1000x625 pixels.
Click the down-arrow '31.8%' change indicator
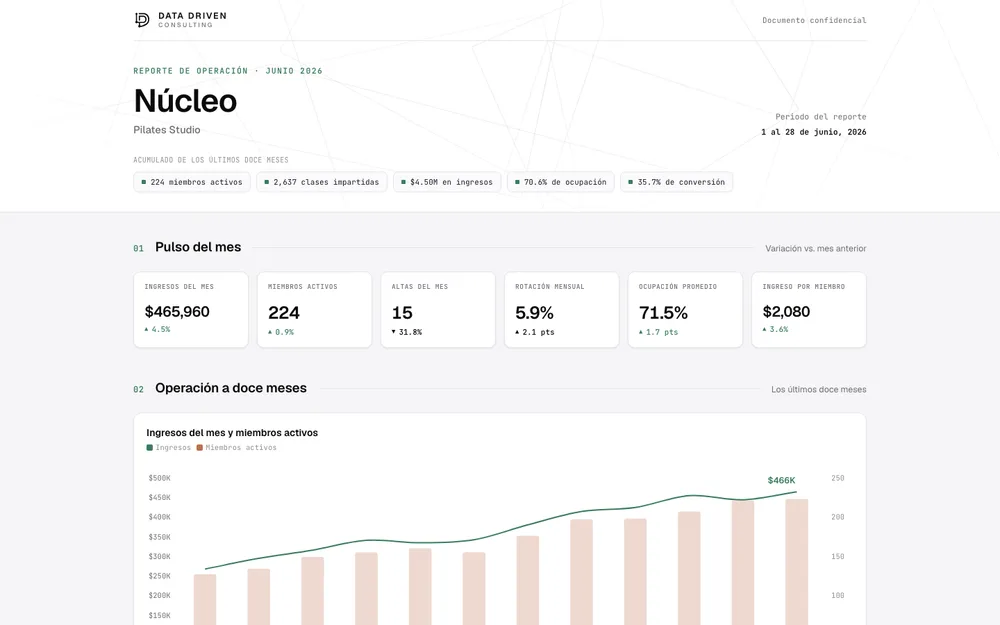click(406, 332)
